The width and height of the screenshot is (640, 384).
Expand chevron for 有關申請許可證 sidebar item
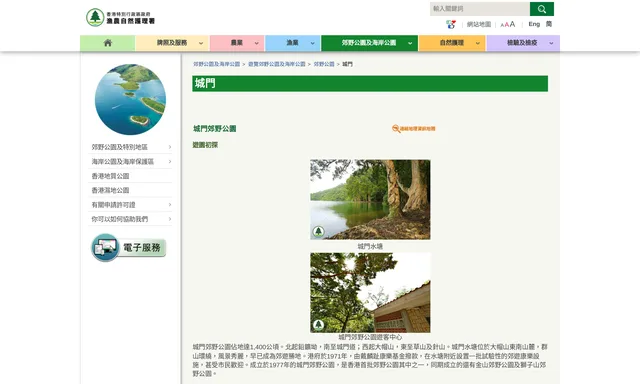pyautogui.click(x=170, y=205)
